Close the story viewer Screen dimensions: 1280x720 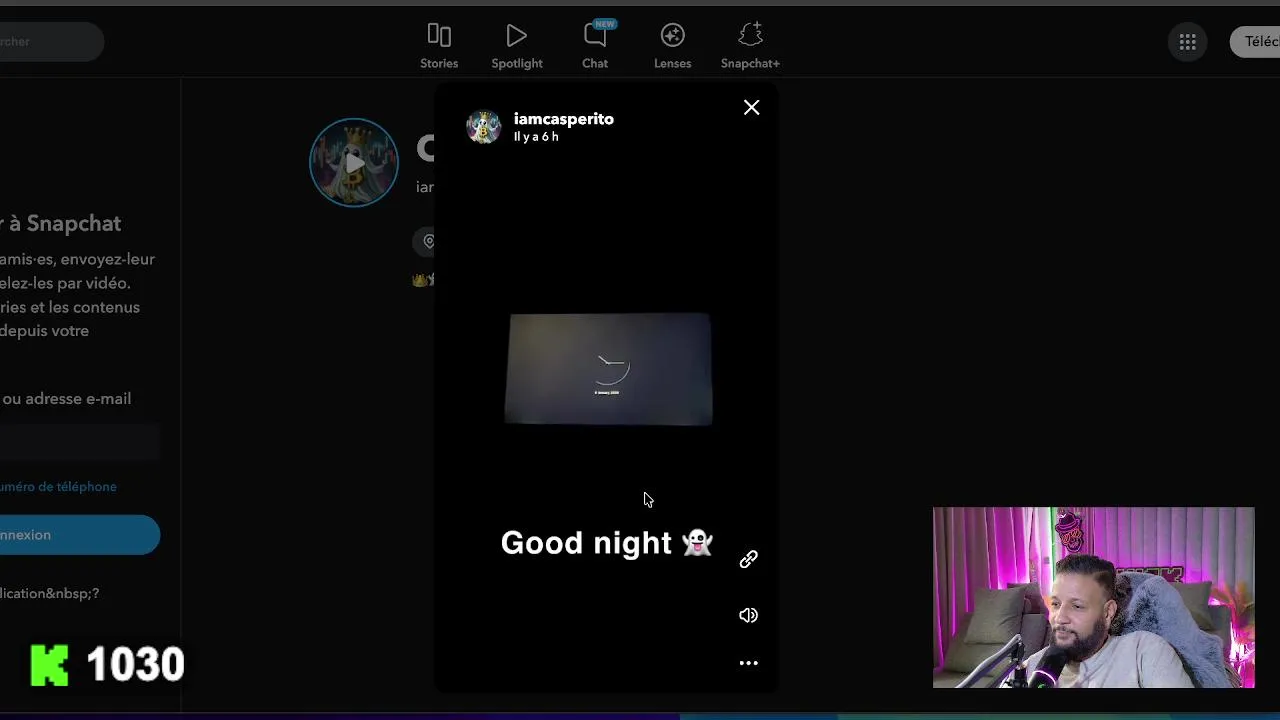(x=752, y=107)
